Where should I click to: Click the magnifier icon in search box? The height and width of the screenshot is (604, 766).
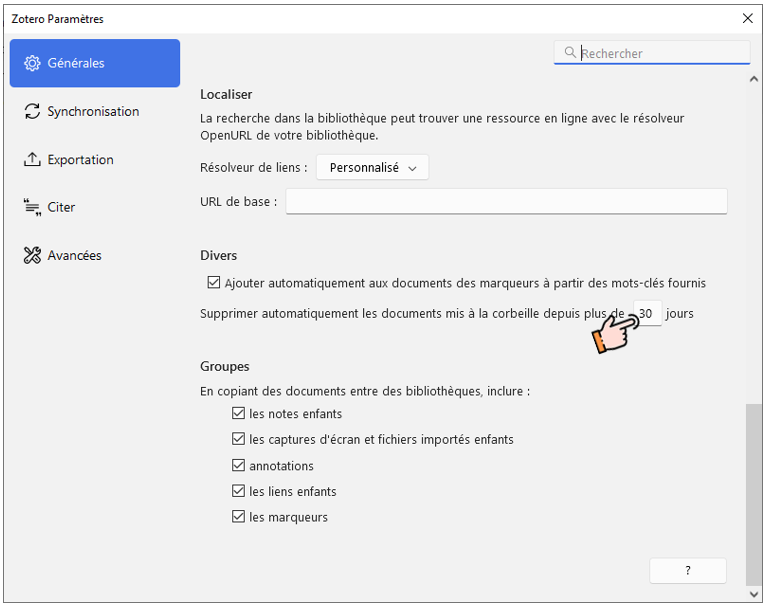point(570,52)
